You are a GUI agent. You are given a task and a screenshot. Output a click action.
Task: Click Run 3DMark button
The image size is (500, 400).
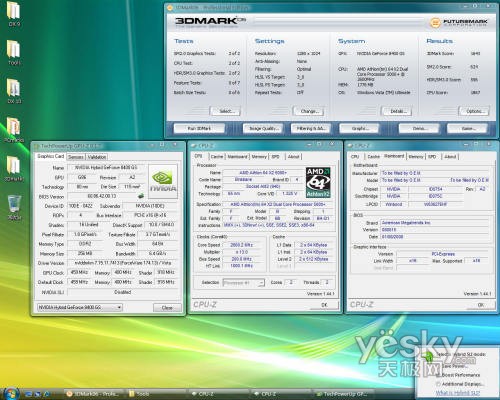click(199, 128)
